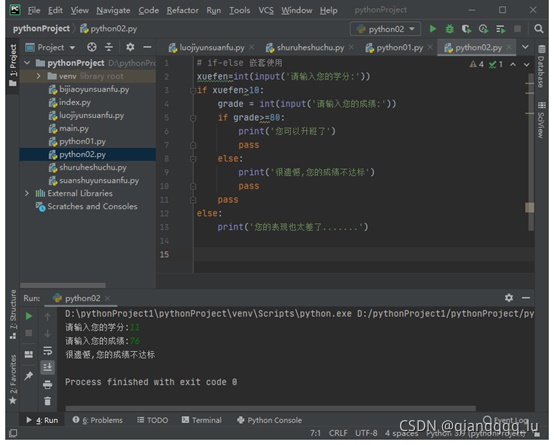The height and width of the screenshot is (445, 554).
Task: Go to previous highlighted error arrow
Action: 513,64
